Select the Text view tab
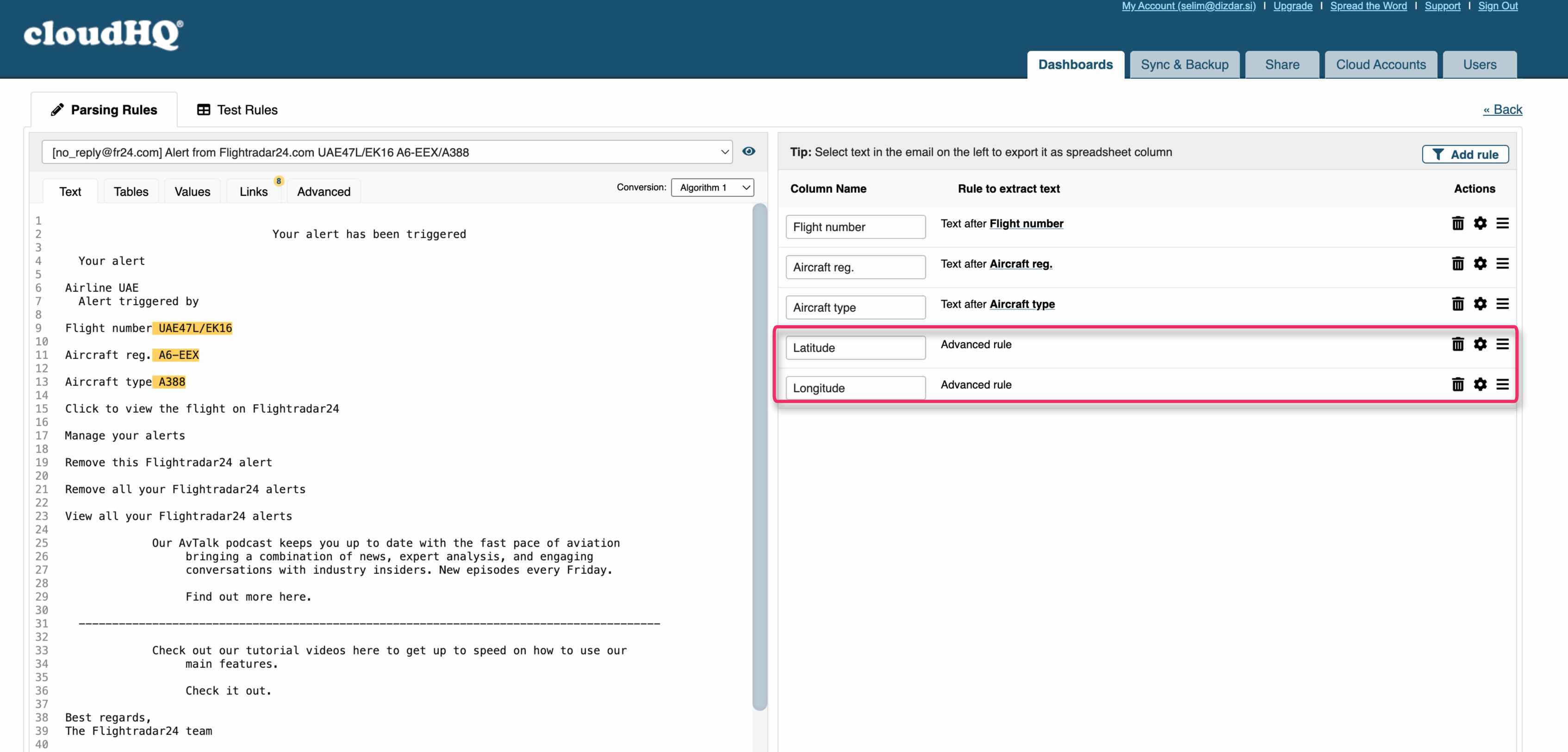The width and height of the screenshot is (1568, 752). click(x=70, y=191)
